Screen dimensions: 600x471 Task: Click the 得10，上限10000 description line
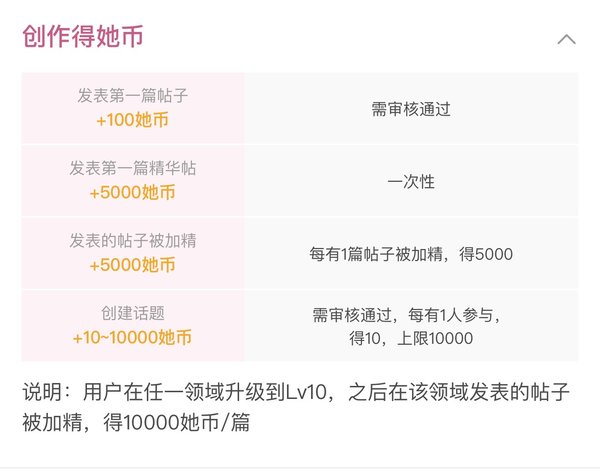[411, 338]
